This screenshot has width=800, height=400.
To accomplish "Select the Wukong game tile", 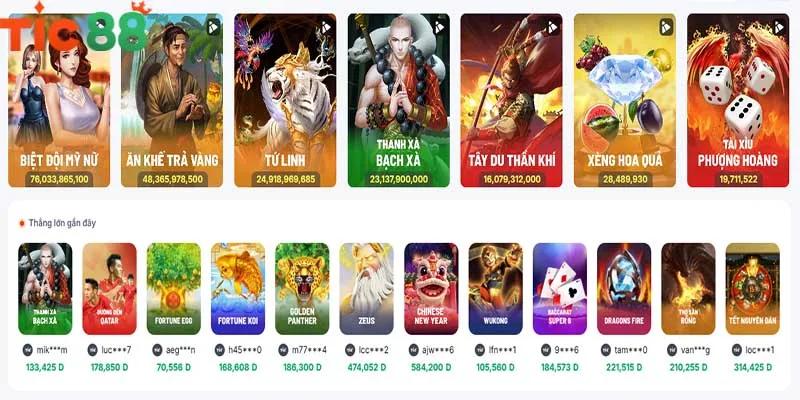I will (495, 289).
